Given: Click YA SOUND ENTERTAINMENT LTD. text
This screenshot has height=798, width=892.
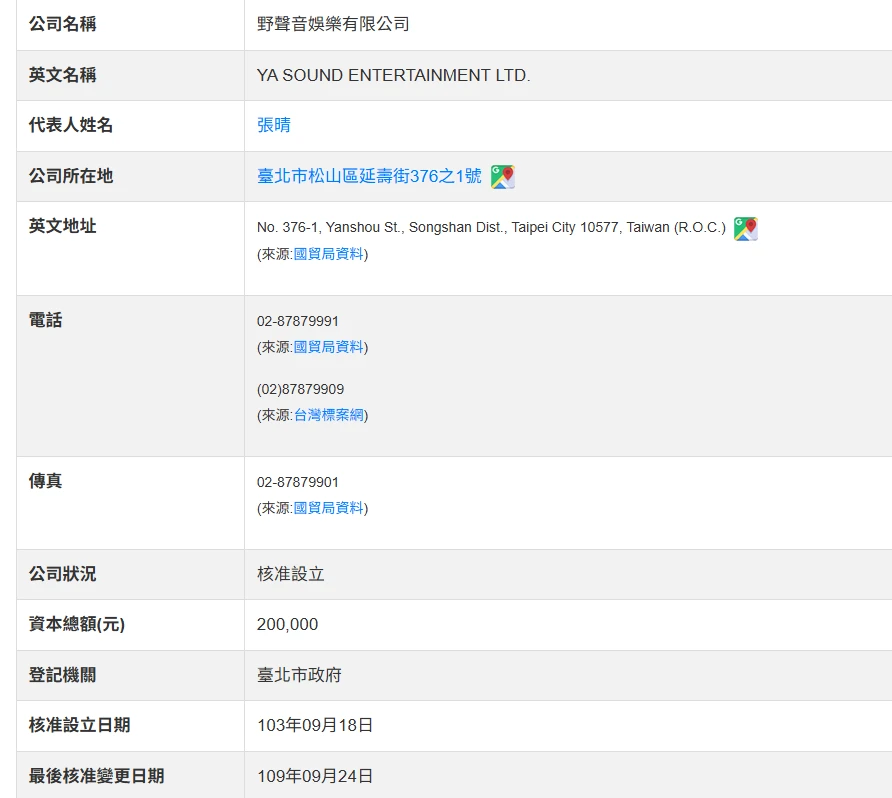Looking at the screenshot, I should [x=393, y=75].
